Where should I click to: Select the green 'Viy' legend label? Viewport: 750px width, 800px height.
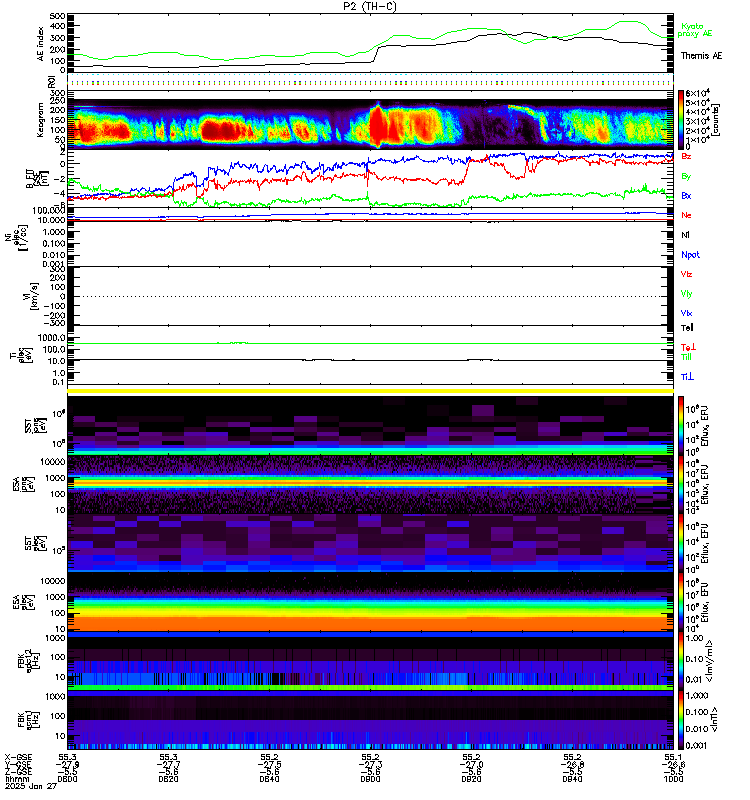[686, 294]
